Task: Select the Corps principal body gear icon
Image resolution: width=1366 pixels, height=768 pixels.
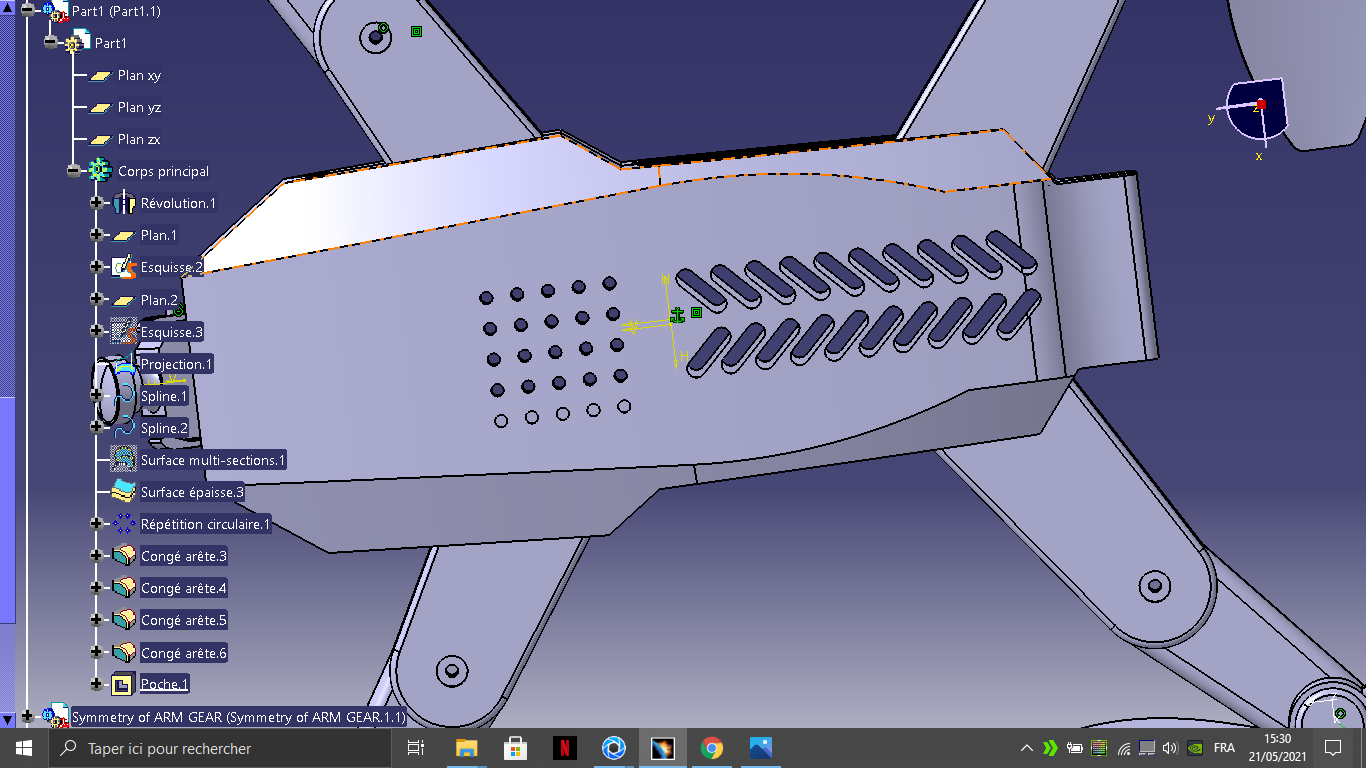Action: click(x=100, y=171)
